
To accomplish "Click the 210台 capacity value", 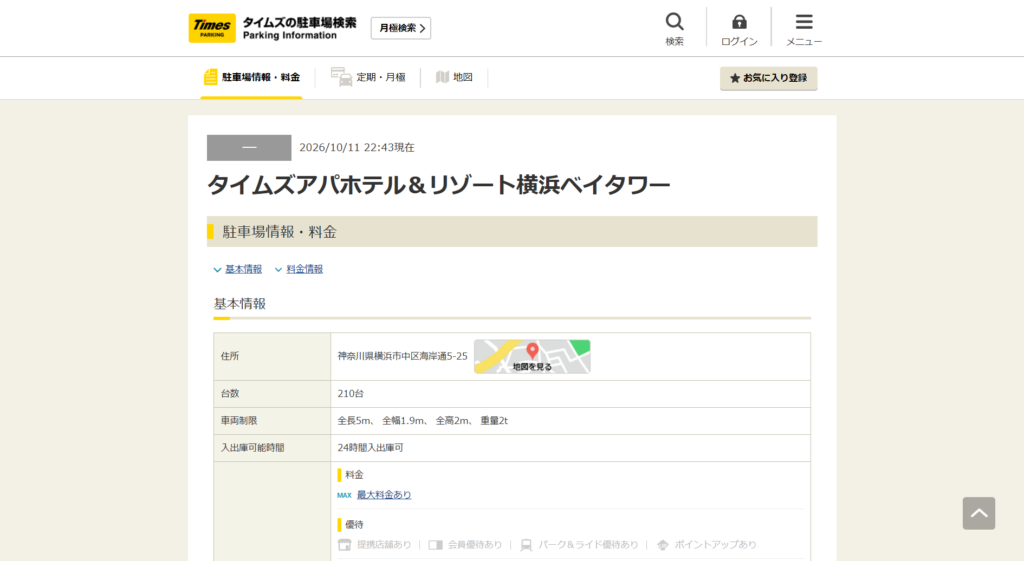I will pos(351,394).
